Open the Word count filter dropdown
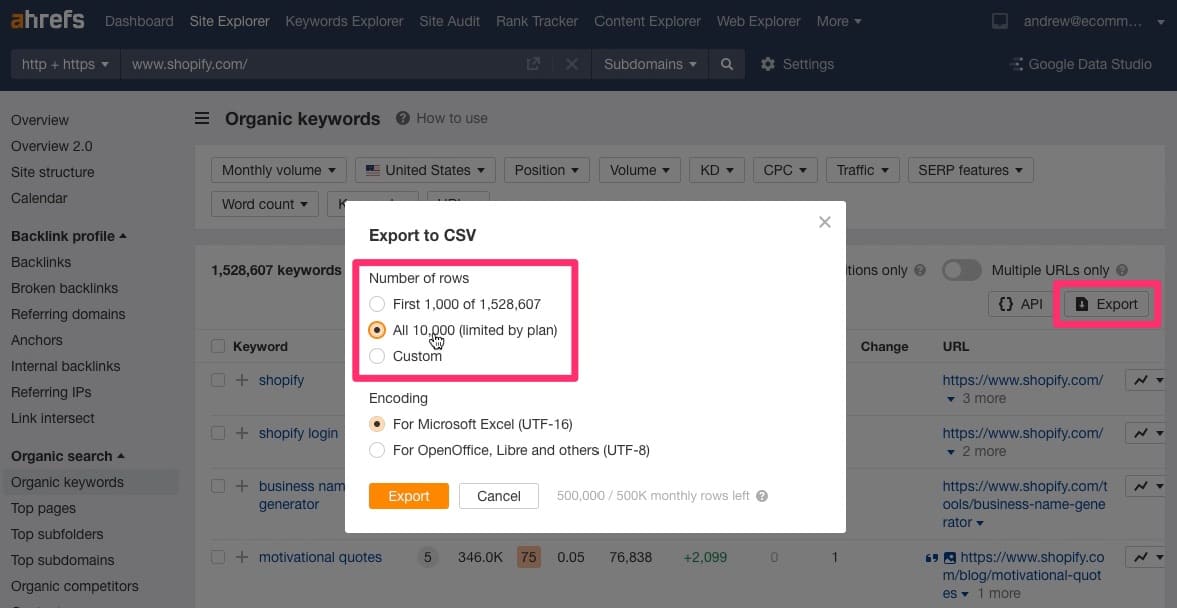Viewport: 1177px width, 608px height. point(265,204)
